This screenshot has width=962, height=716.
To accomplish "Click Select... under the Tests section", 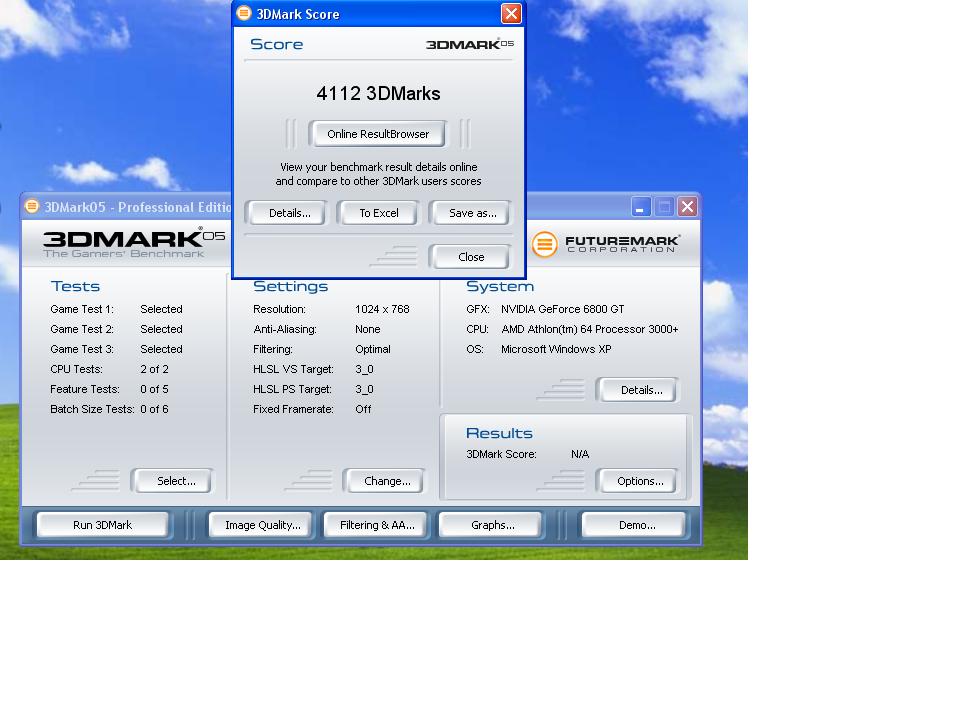I will pyautogui.click(x=175, y=481).
